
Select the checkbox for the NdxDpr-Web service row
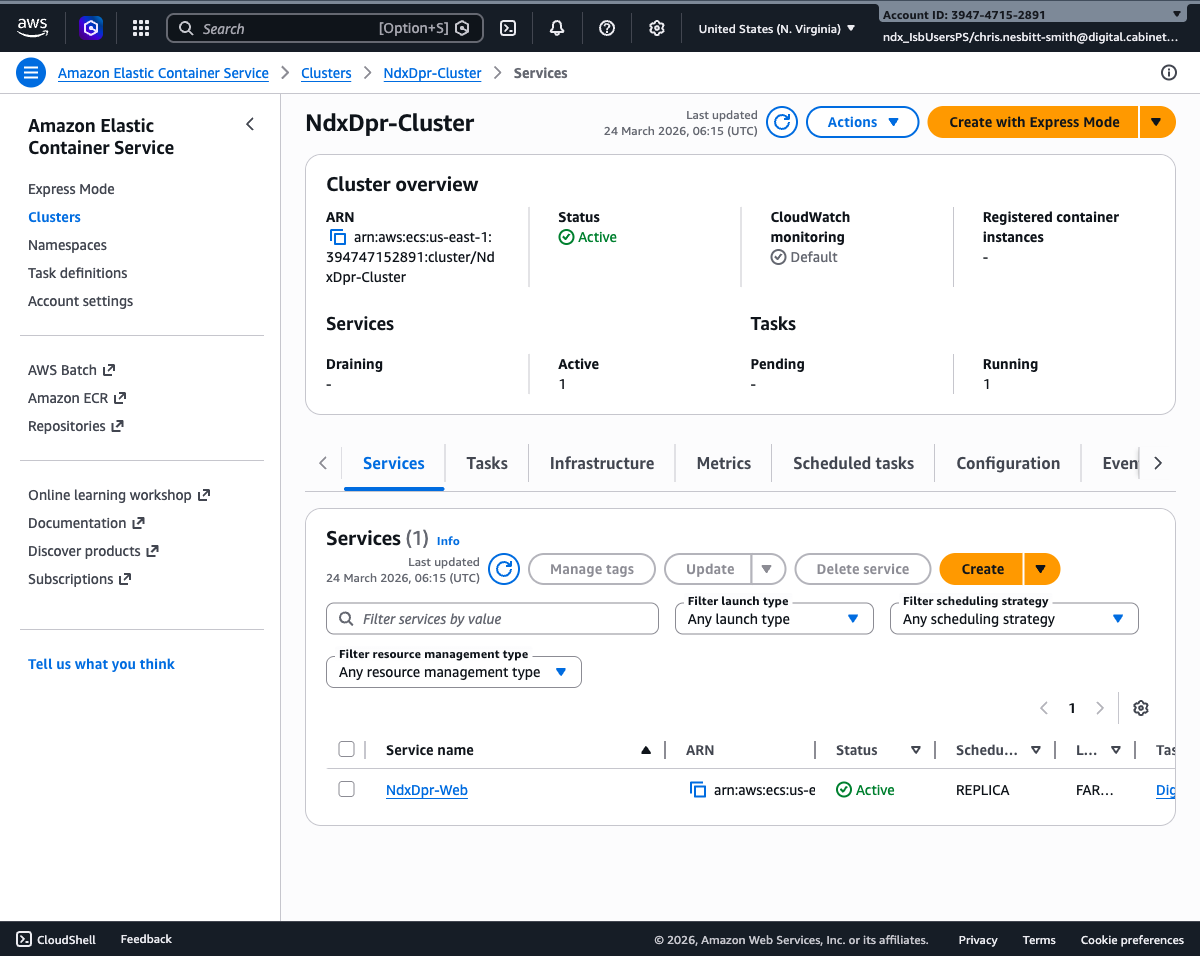click(346, 789)
